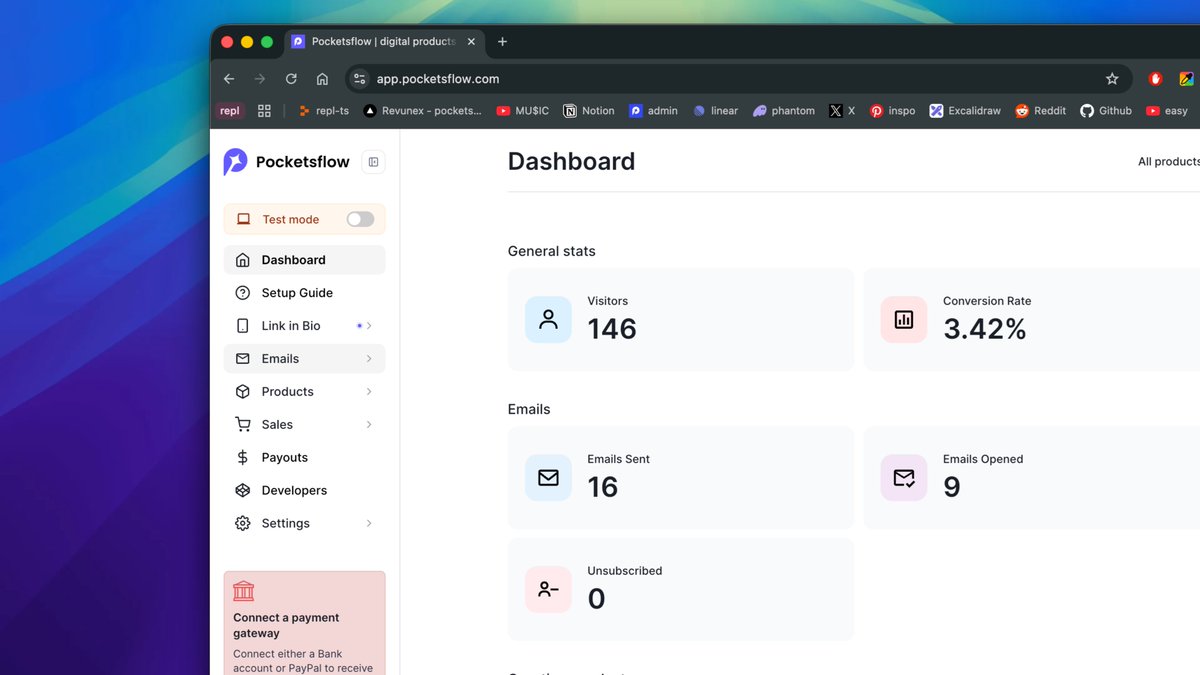Click the Settings gear icon in sidebar
1200x675 pixels.
pos(242,523)
